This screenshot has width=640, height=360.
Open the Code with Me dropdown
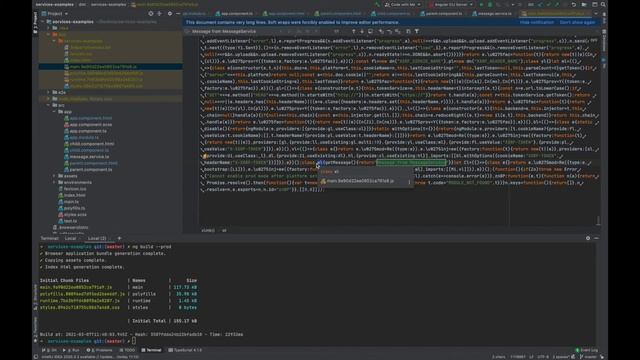tap(403, 4)
